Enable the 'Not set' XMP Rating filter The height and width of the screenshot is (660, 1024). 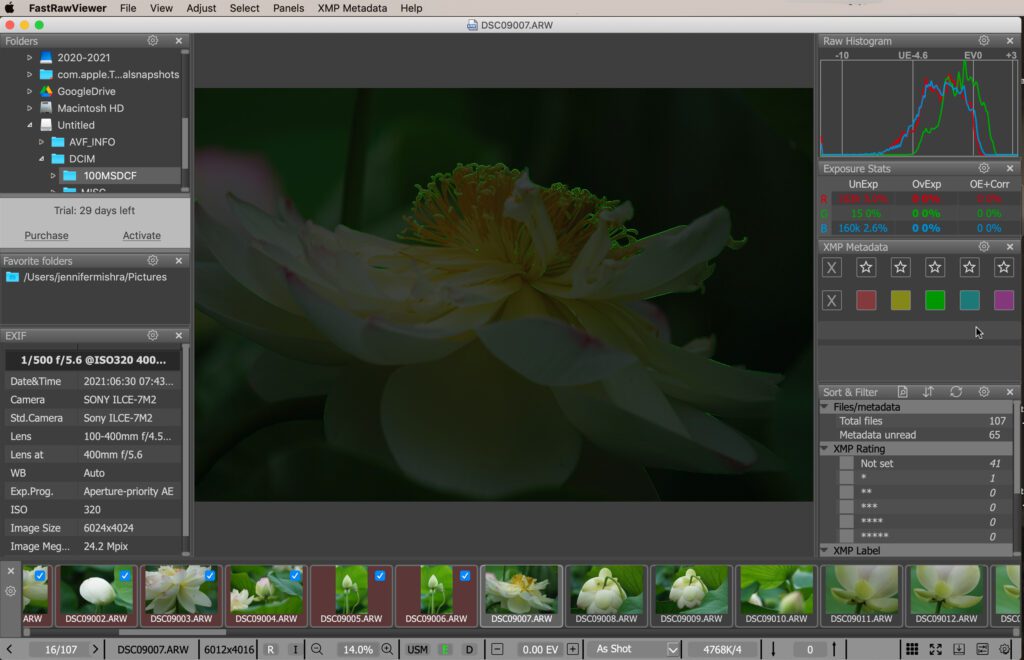[x=847, y=464]
